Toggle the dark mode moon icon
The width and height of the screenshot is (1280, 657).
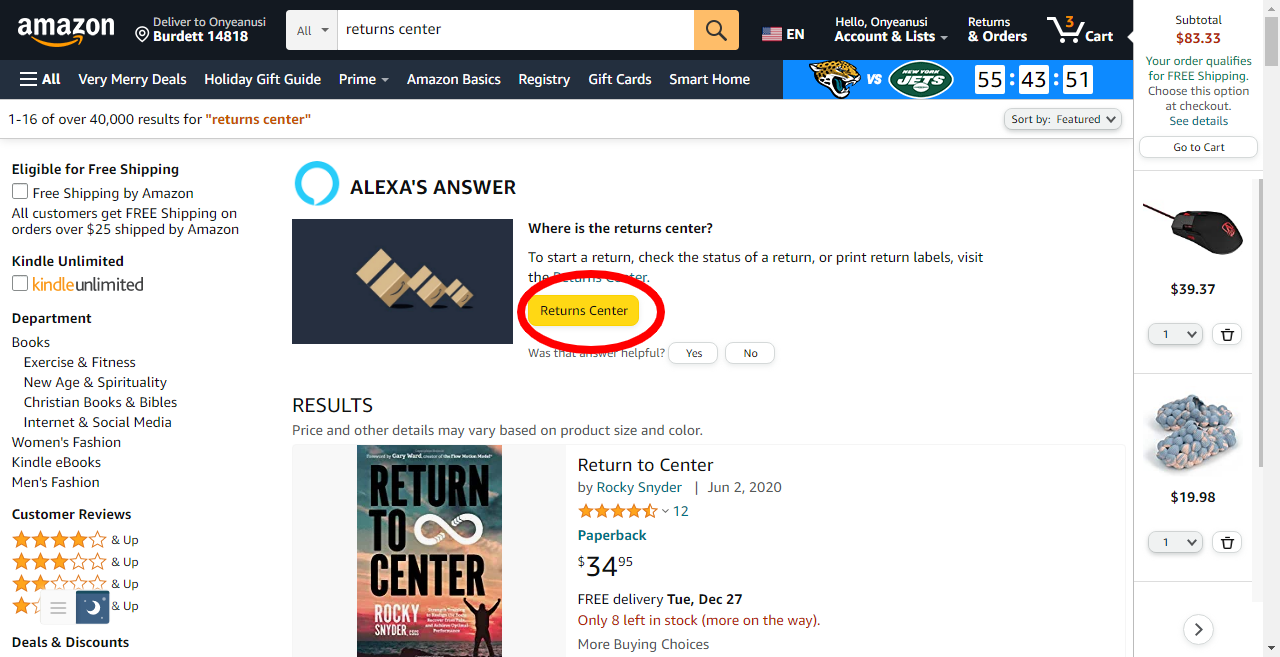tap(92, 606)
